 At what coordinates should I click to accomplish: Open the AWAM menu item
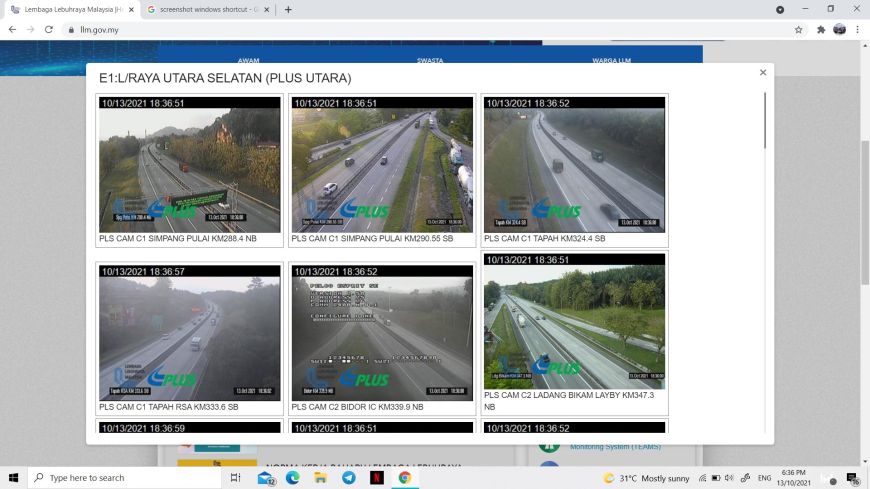point(249,61)
